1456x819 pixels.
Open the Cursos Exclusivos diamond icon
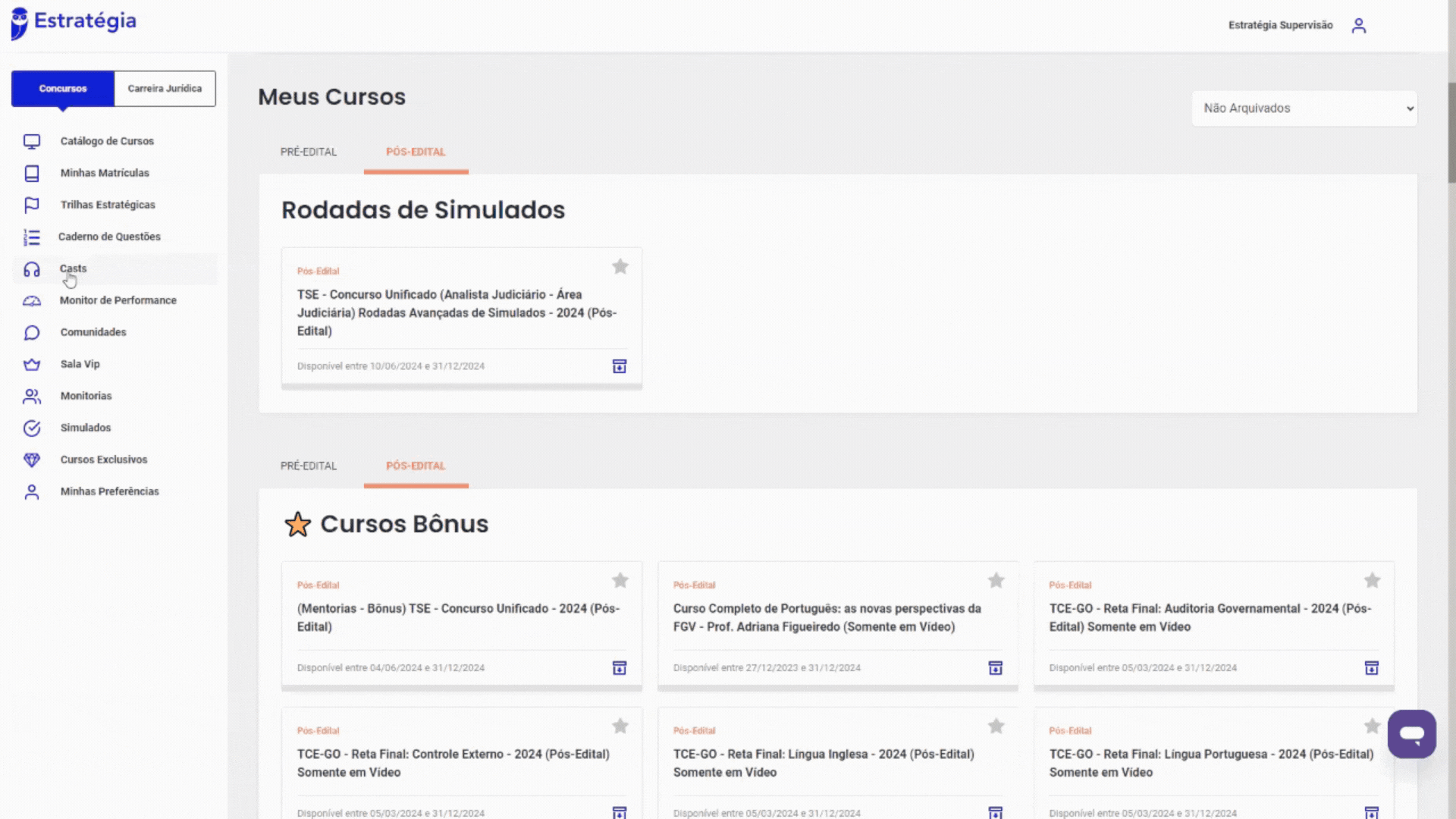(31, 460)
